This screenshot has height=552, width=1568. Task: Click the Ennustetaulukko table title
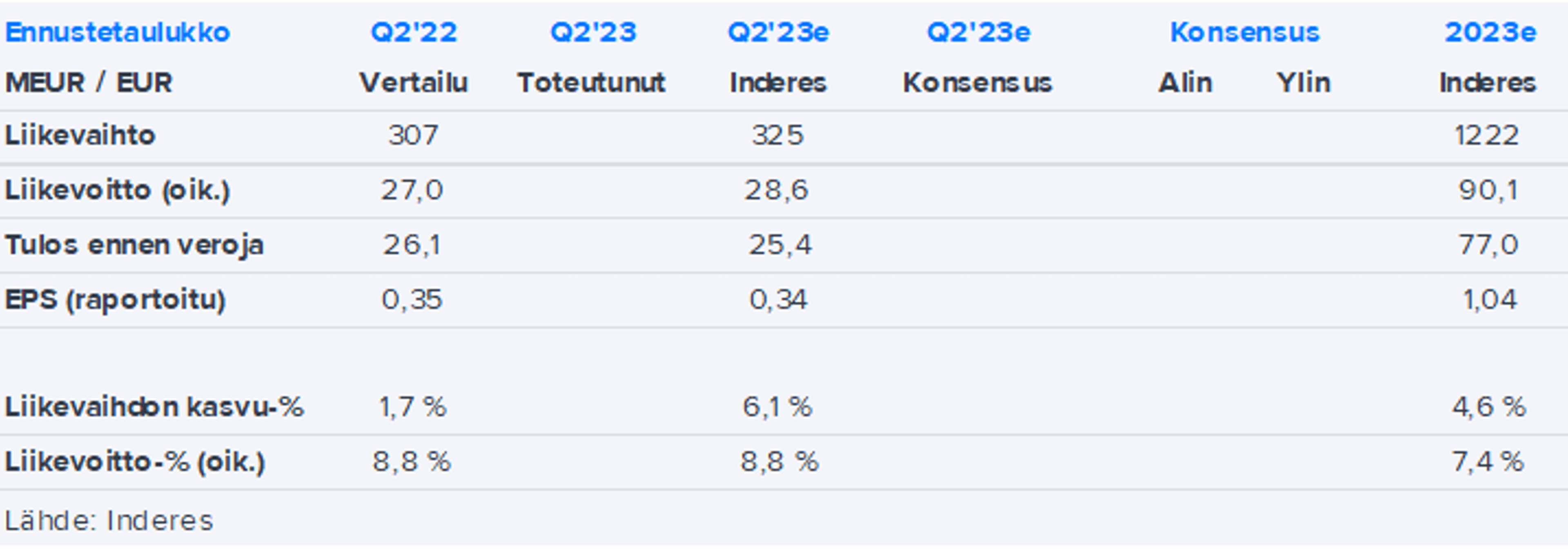point(118,32)
